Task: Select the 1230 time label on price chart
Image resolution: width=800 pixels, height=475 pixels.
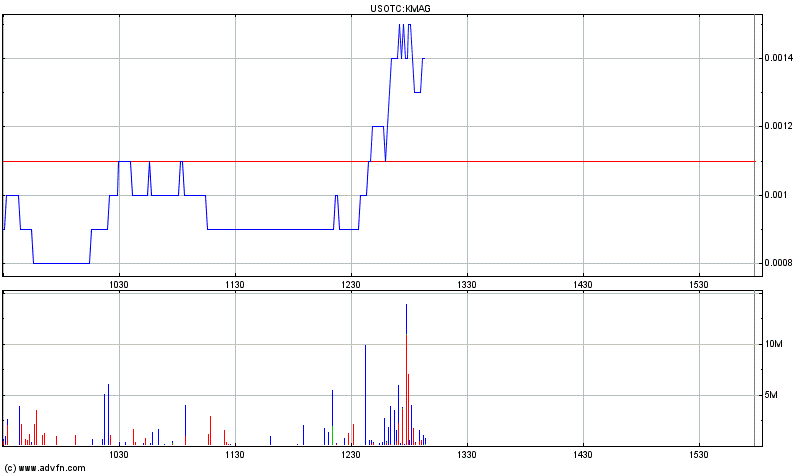Action: [352, 285]
